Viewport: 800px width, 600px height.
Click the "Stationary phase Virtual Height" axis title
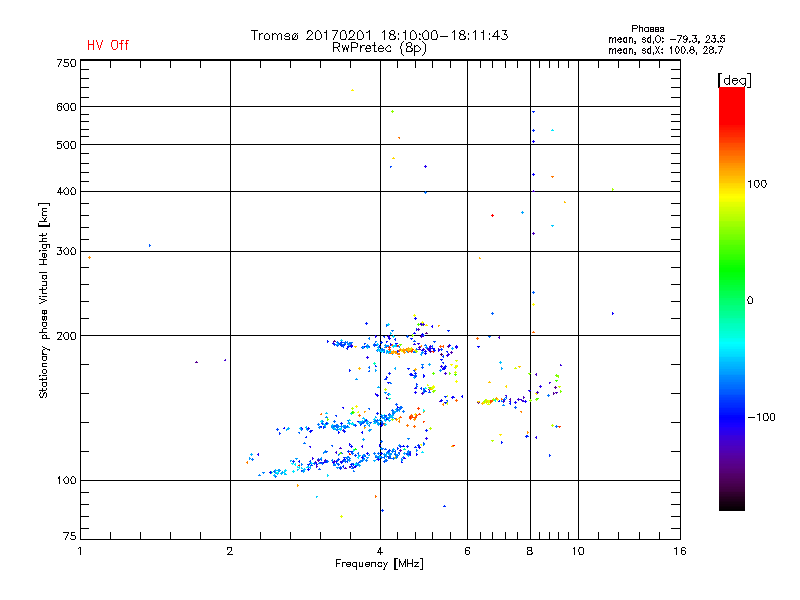(x=44, y=300)
